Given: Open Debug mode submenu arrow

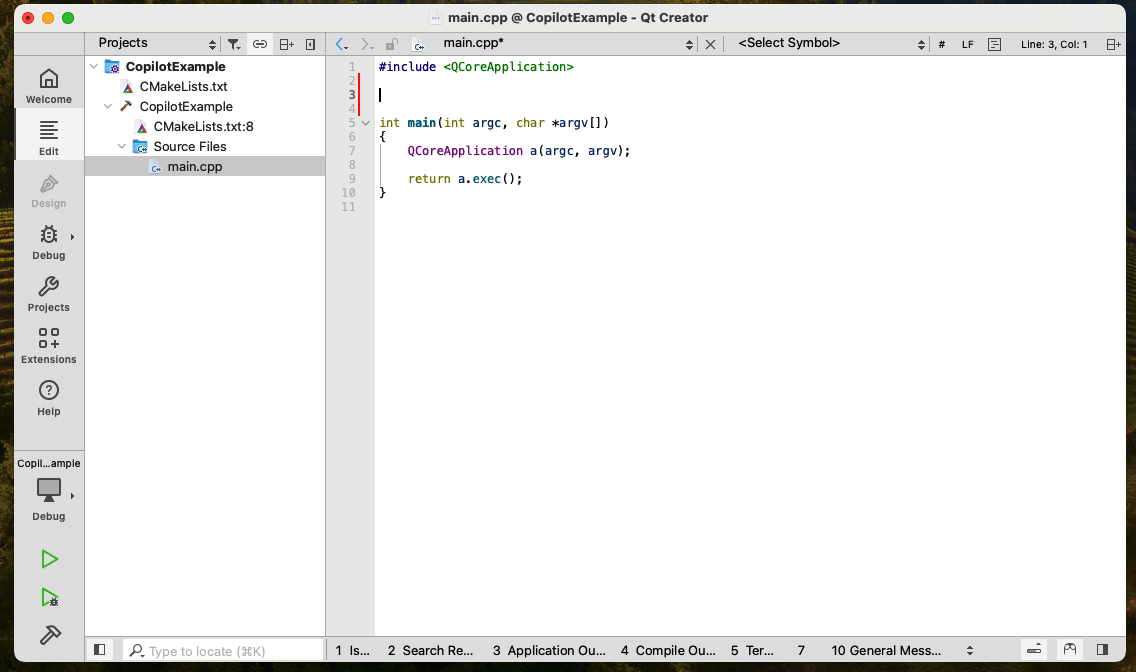Looking at the screenshot, I should 72,237.
